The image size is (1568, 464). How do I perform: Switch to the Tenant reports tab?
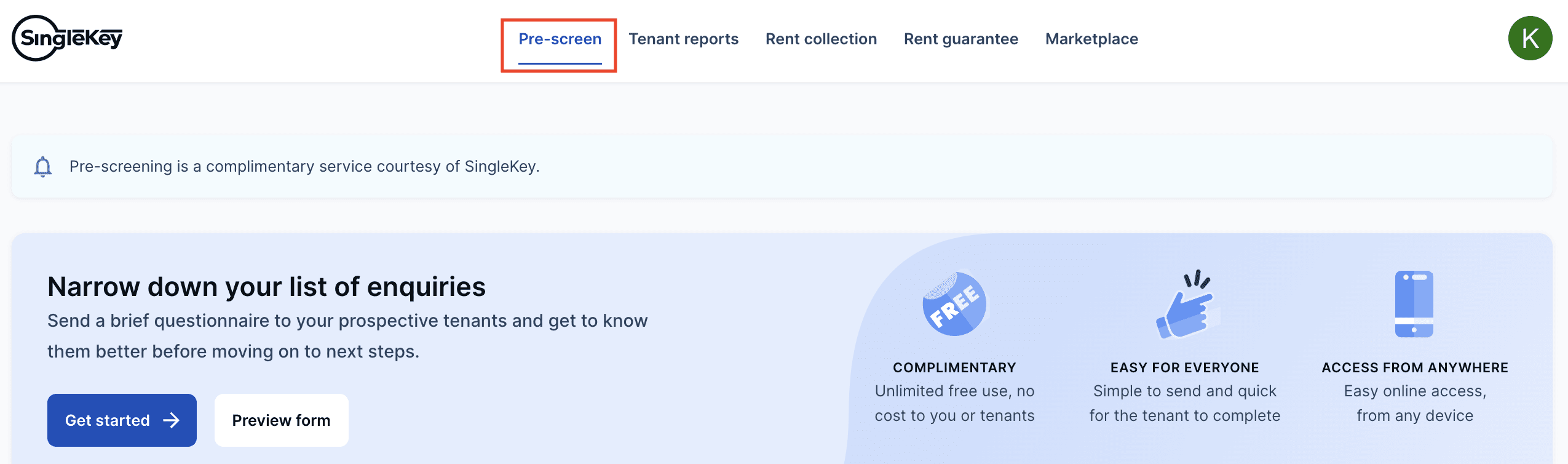(683, 39)
